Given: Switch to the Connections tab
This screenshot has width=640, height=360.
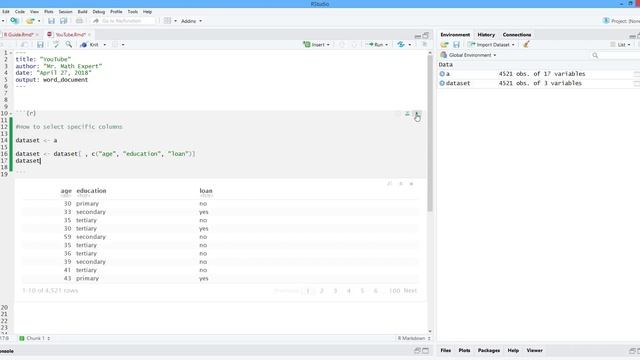Looking at the screenshot, I should 517,35.
